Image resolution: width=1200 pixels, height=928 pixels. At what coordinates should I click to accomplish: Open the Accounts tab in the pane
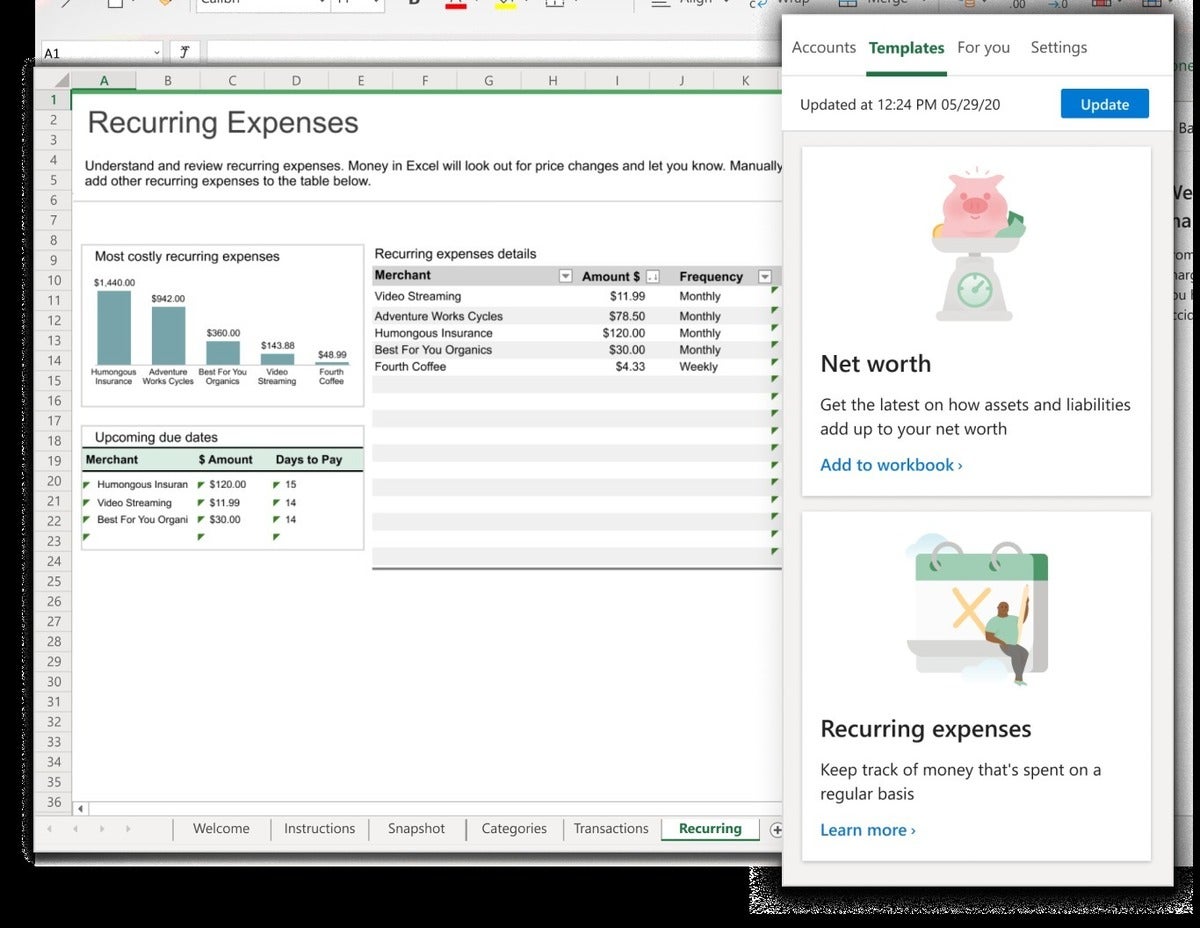[824, 47]
